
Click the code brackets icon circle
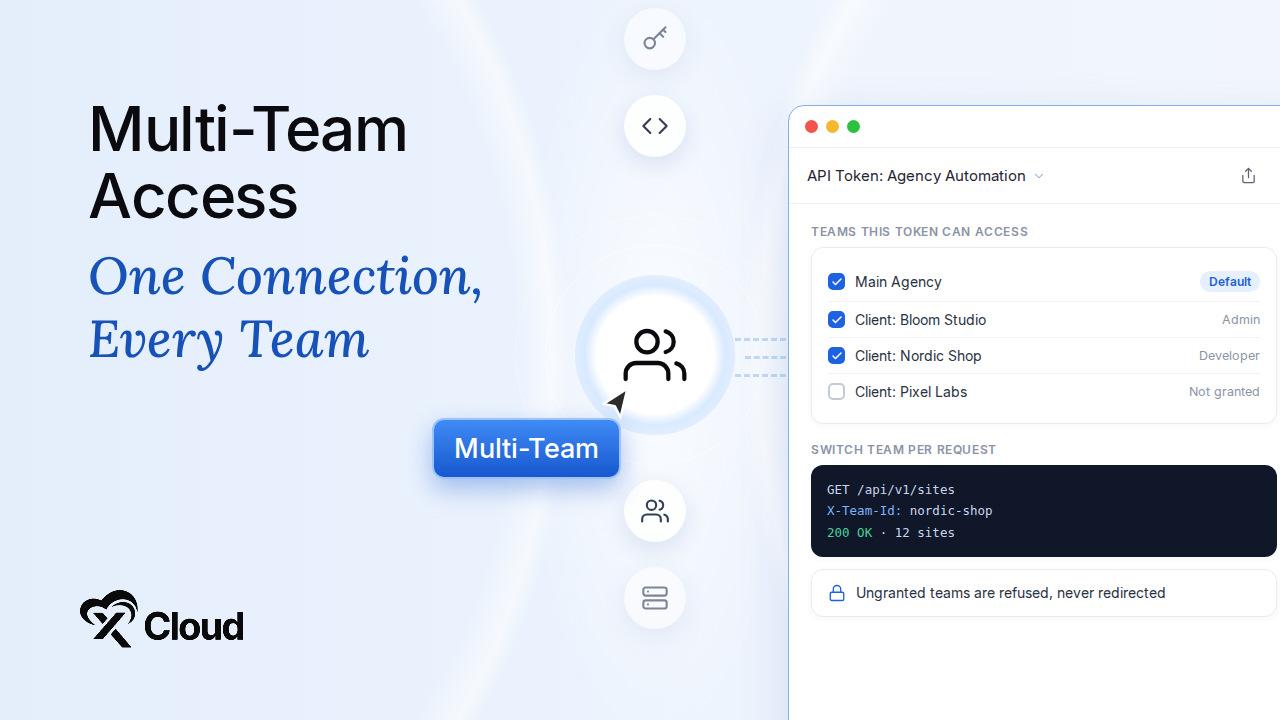click(x=655, y=126)
